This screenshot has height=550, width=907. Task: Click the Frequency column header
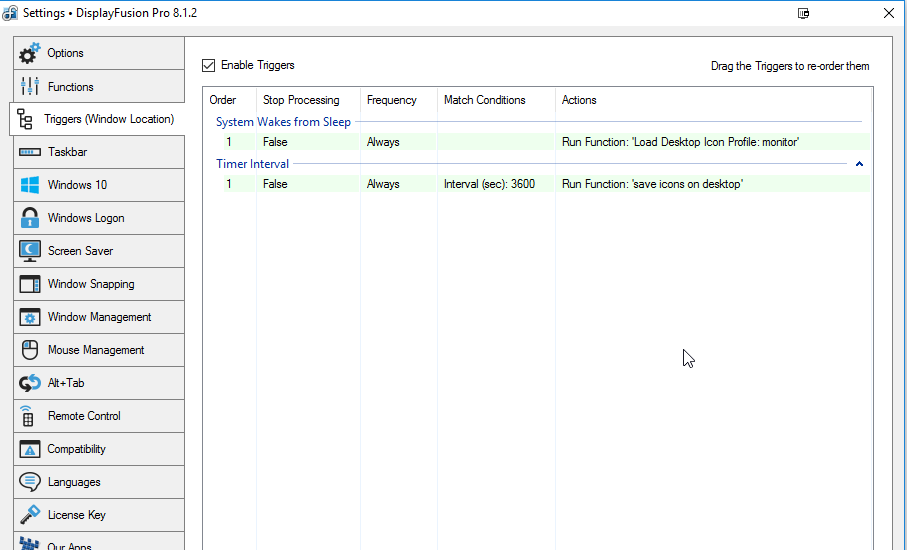click(x=392, y=100)
